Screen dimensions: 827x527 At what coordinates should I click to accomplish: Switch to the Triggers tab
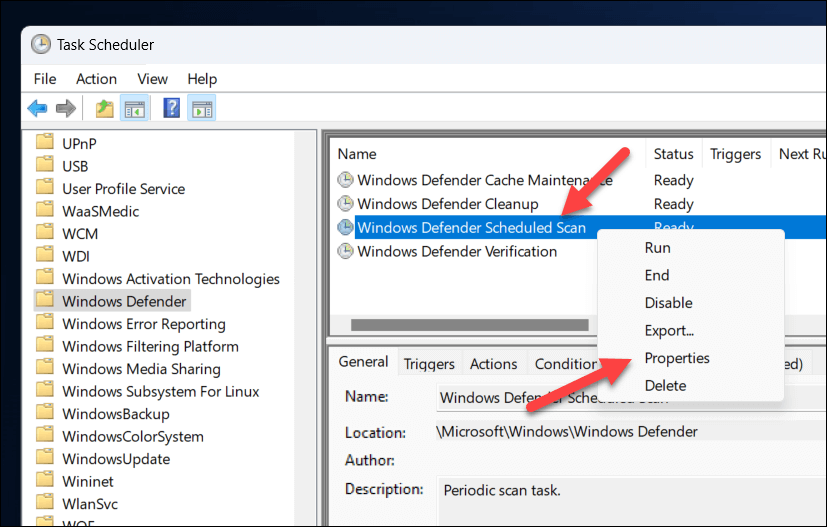pyautogui.click(x=429, y=364)
